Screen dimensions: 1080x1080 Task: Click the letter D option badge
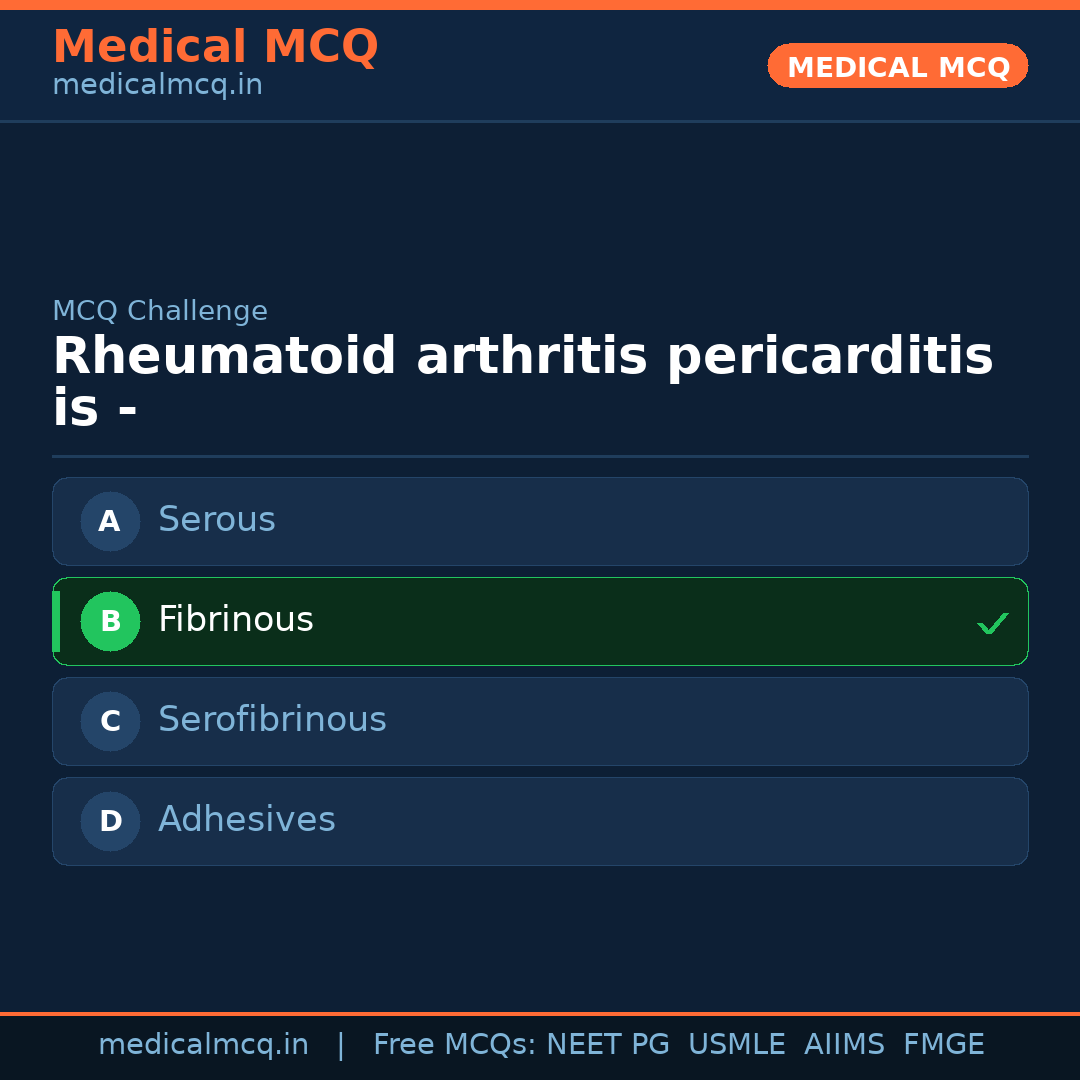coord(110,821)
